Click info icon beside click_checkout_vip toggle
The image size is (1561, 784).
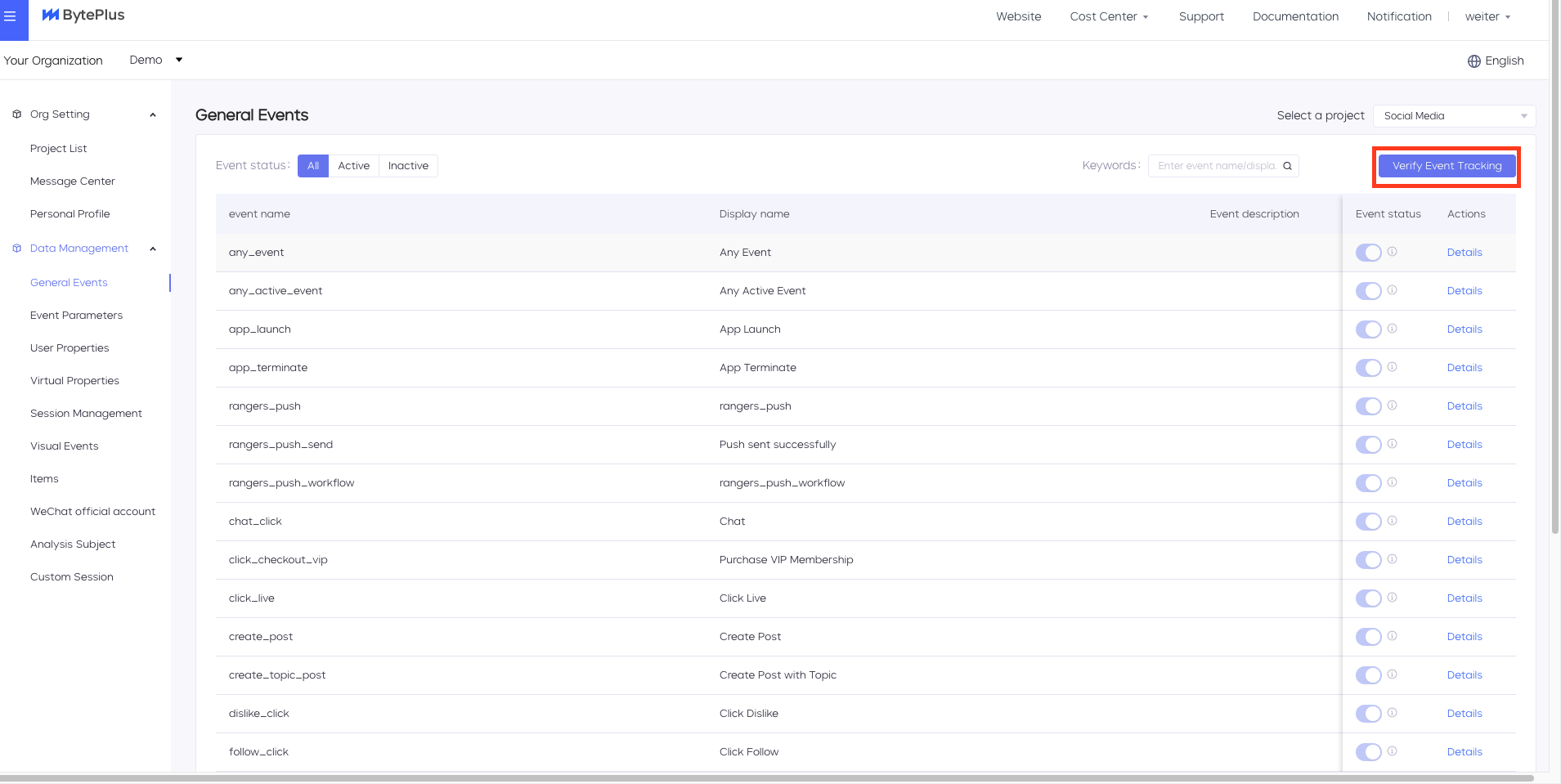(x=1392, y=559)
